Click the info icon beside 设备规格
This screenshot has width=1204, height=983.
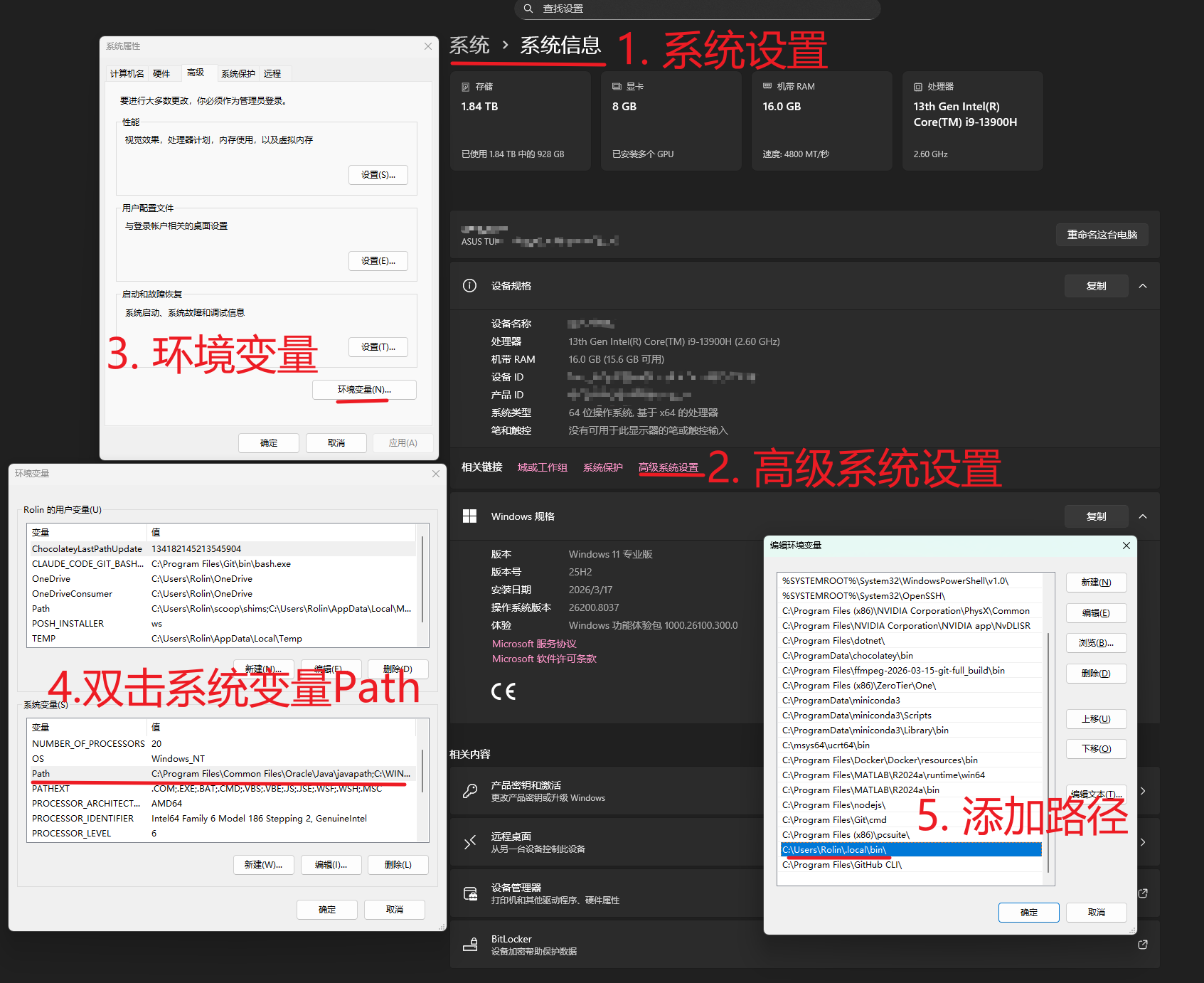coord(469,286)
